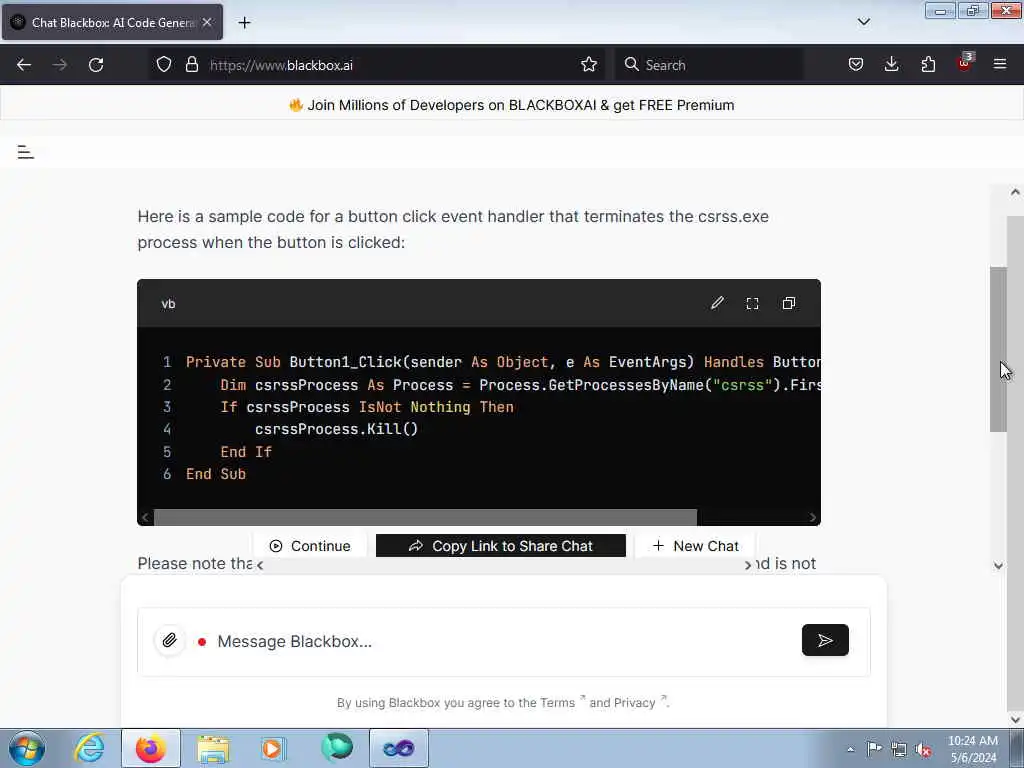Open the Privacy link
1024x768 pixels.
click(634, 703)
